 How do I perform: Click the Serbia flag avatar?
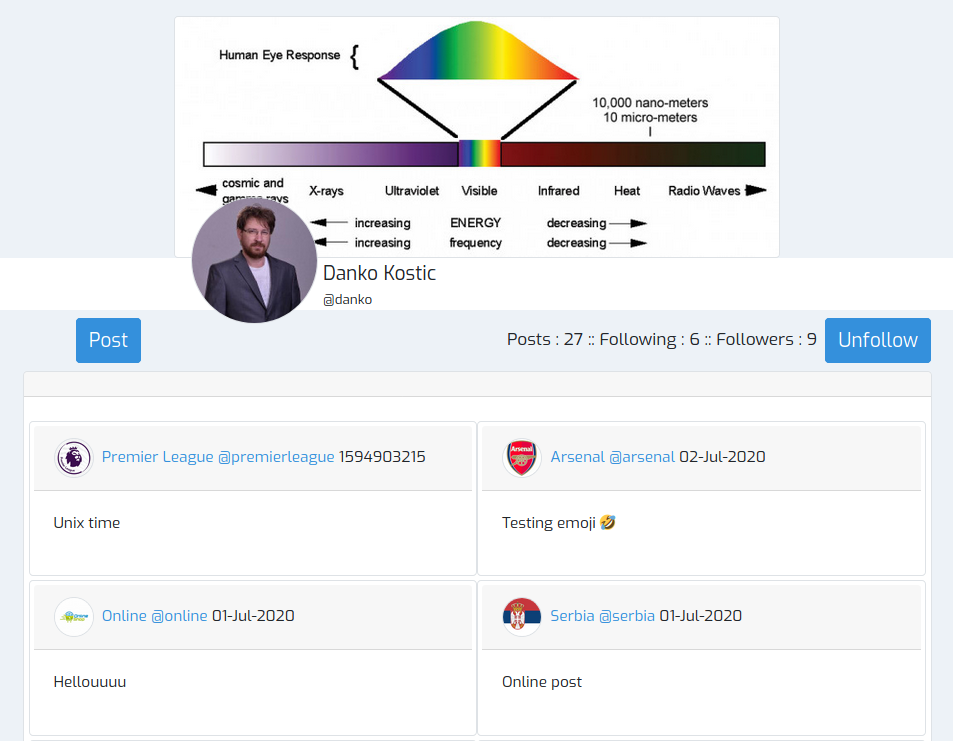coord(521,617)
